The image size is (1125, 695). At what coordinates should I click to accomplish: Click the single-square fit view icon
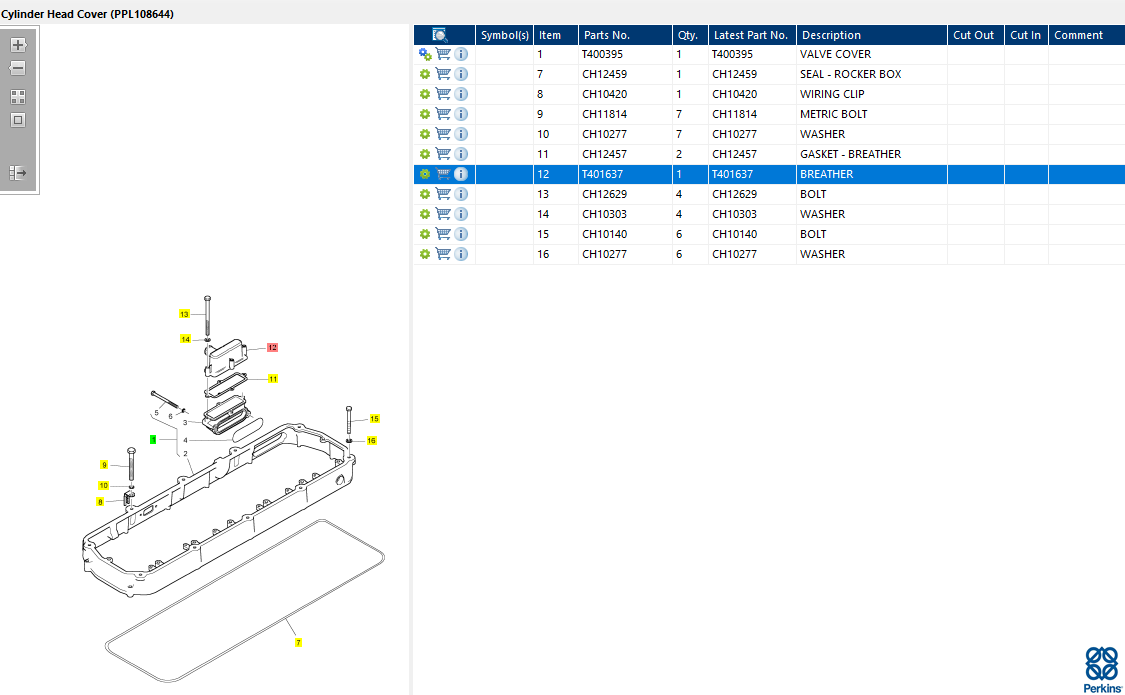point(18,120)
